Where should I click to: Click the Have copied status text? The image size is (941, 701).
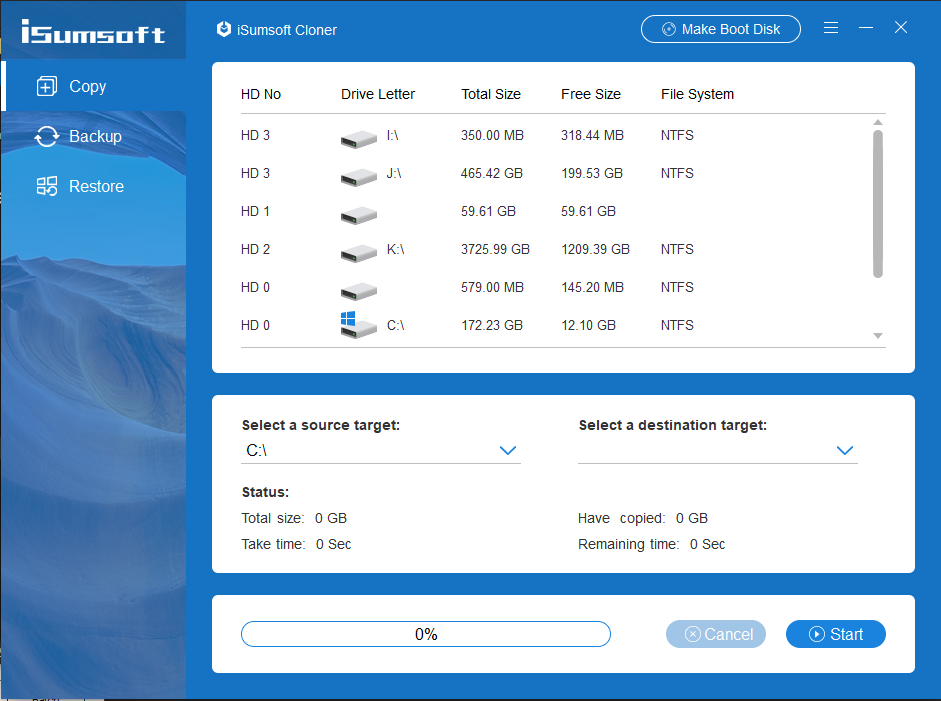[643, 518]
